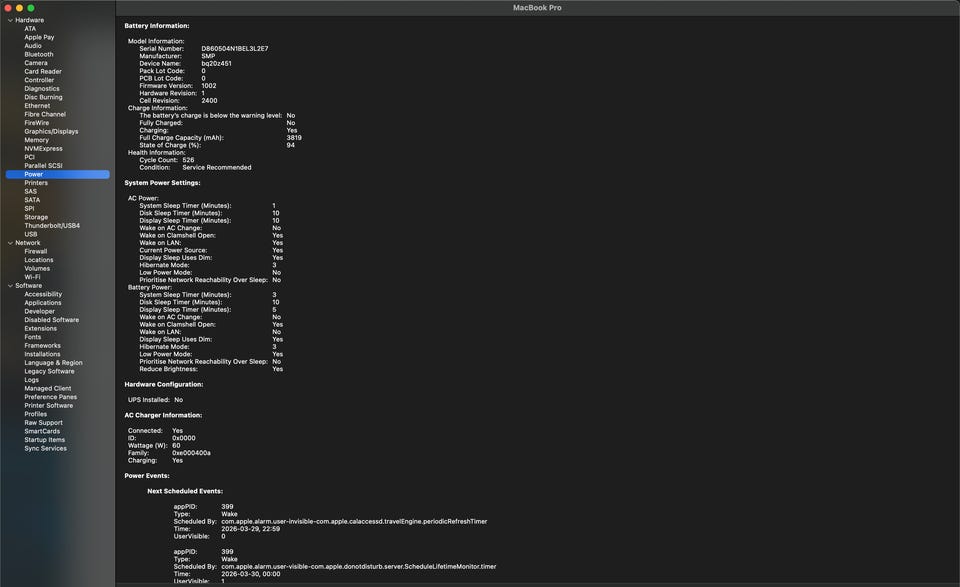The height and width of the screenshot is (587, 960).
Task: Click the Battery Information heading text
Action: tap(156, 25)
